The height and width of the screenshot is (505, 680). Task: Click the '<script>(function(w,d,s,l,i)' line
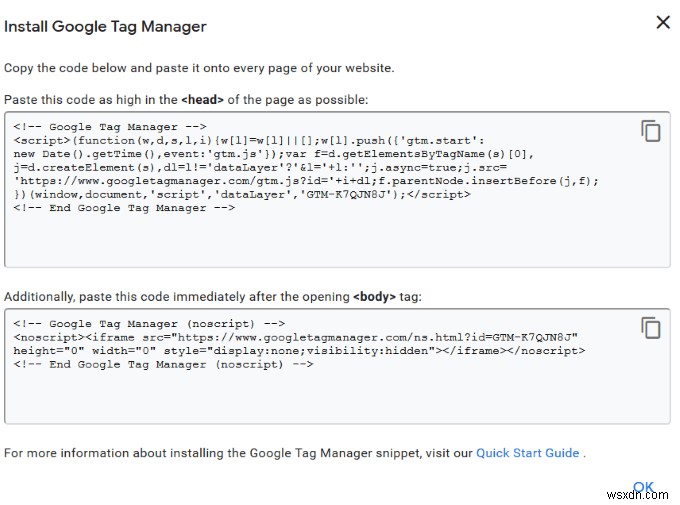(248, 141)
